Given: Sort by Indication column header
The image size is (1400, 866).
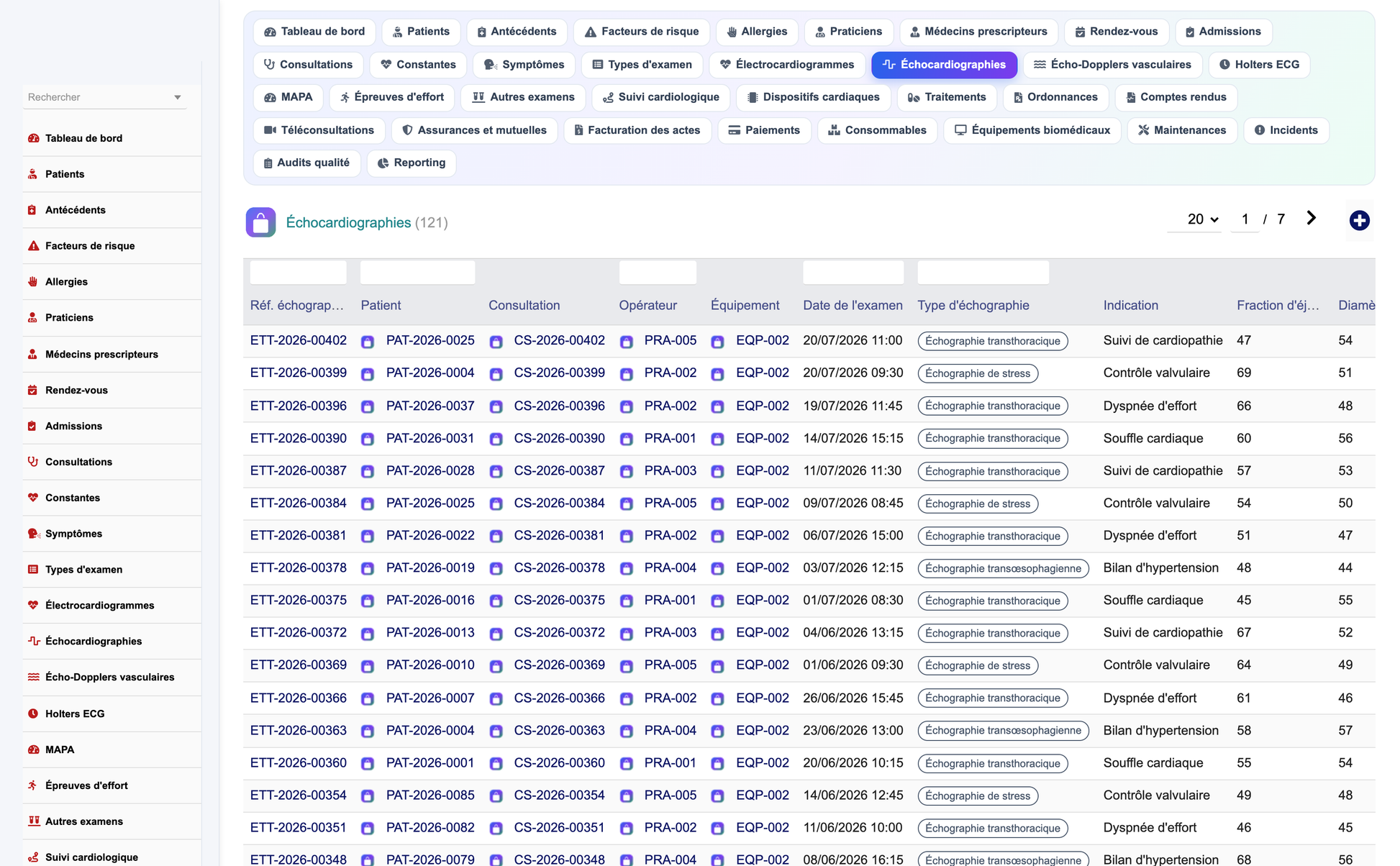Looking at the screenshot, I should [1130, 305].
